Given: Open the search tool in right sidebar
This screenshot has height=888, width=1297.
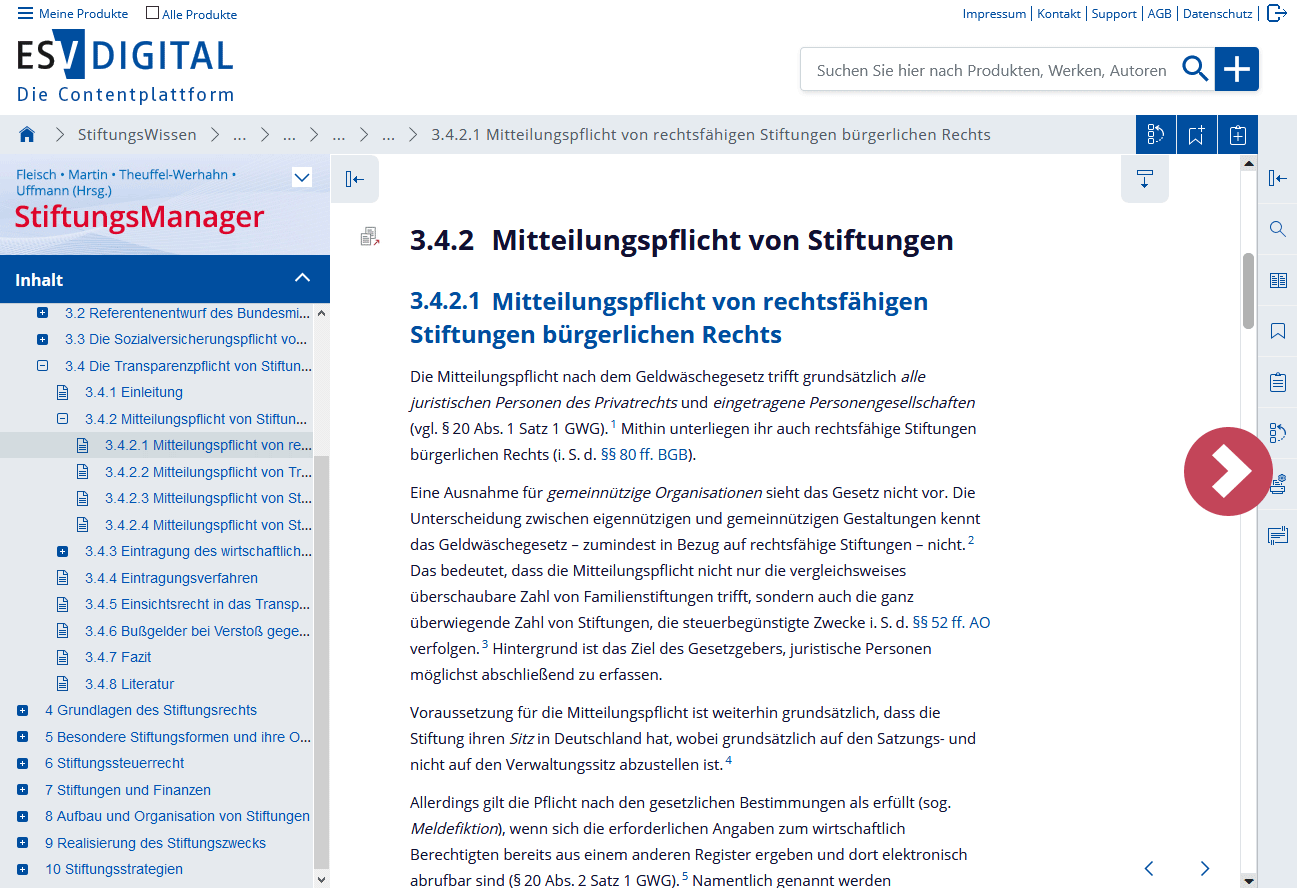Looking at the screenshot, I should tap(1277, 229).
